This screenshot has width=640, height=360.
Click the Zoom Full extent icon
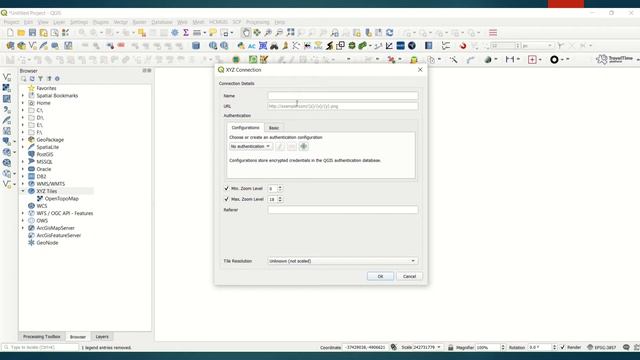[291, 33]
